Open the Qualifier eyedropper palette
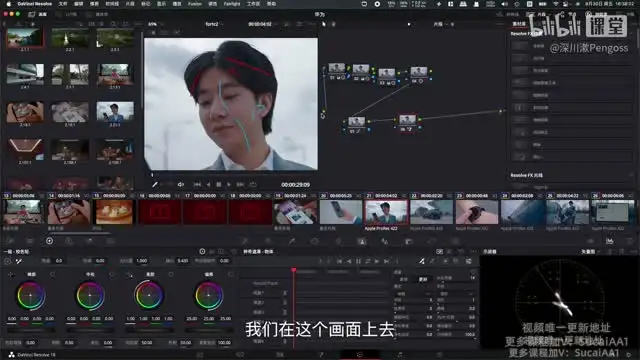Screen dimensions: 640x360 pos(292,241)
